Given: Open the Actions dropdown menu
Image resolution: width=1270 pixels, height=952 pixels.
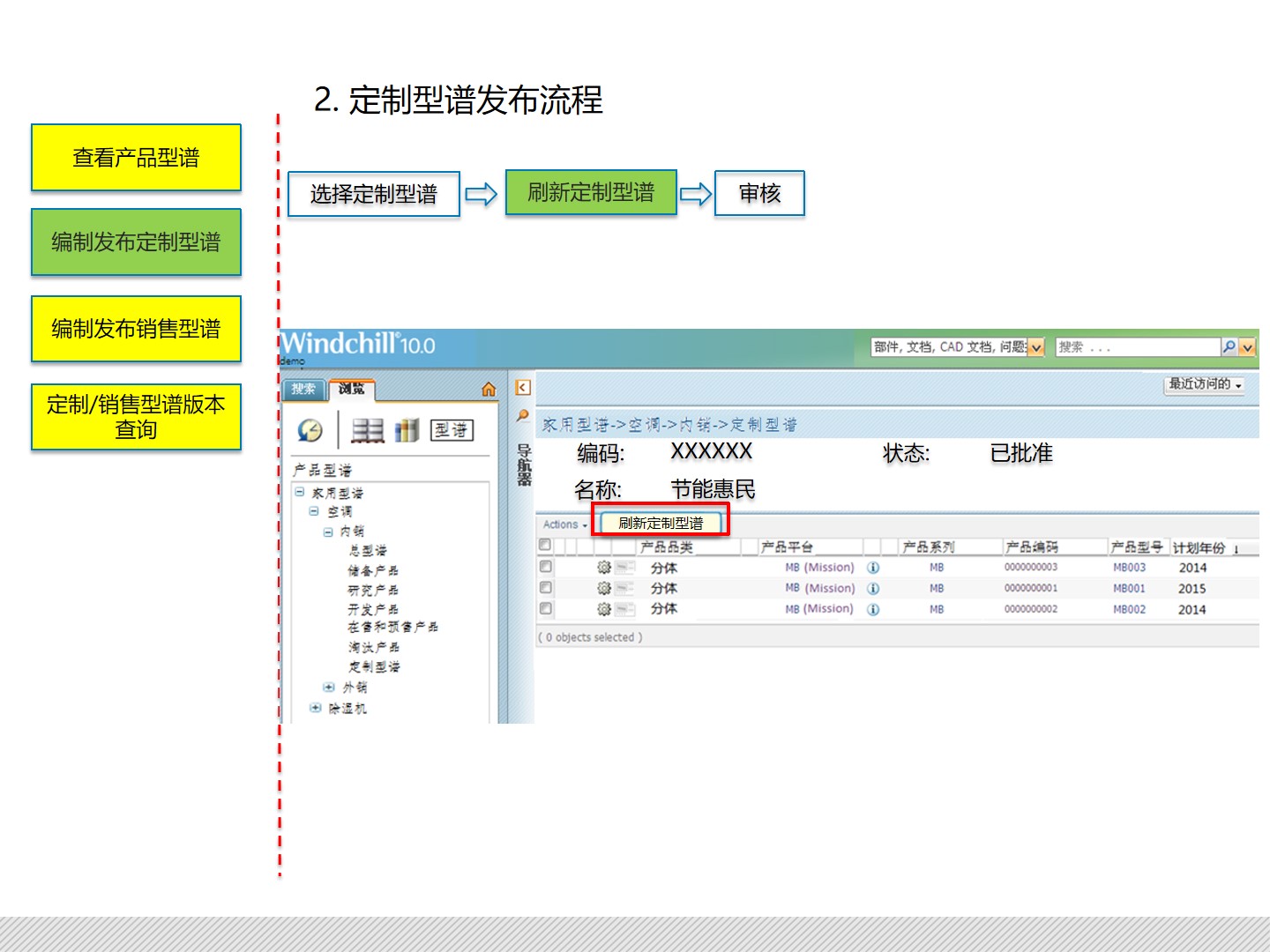Looking at the screenshot, I should 564,524.
